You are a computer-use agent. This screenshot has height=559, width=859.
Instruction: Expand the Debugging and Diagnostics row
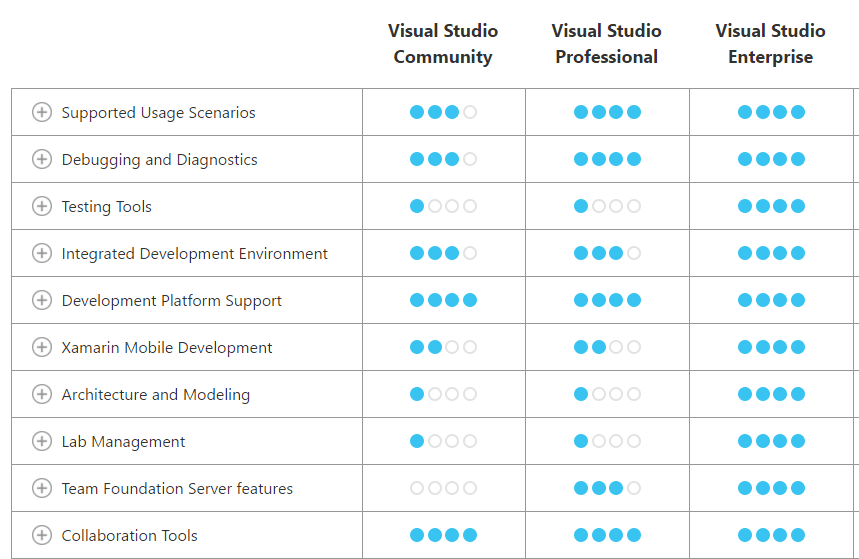pyautogui.click(x=42, y=159)
